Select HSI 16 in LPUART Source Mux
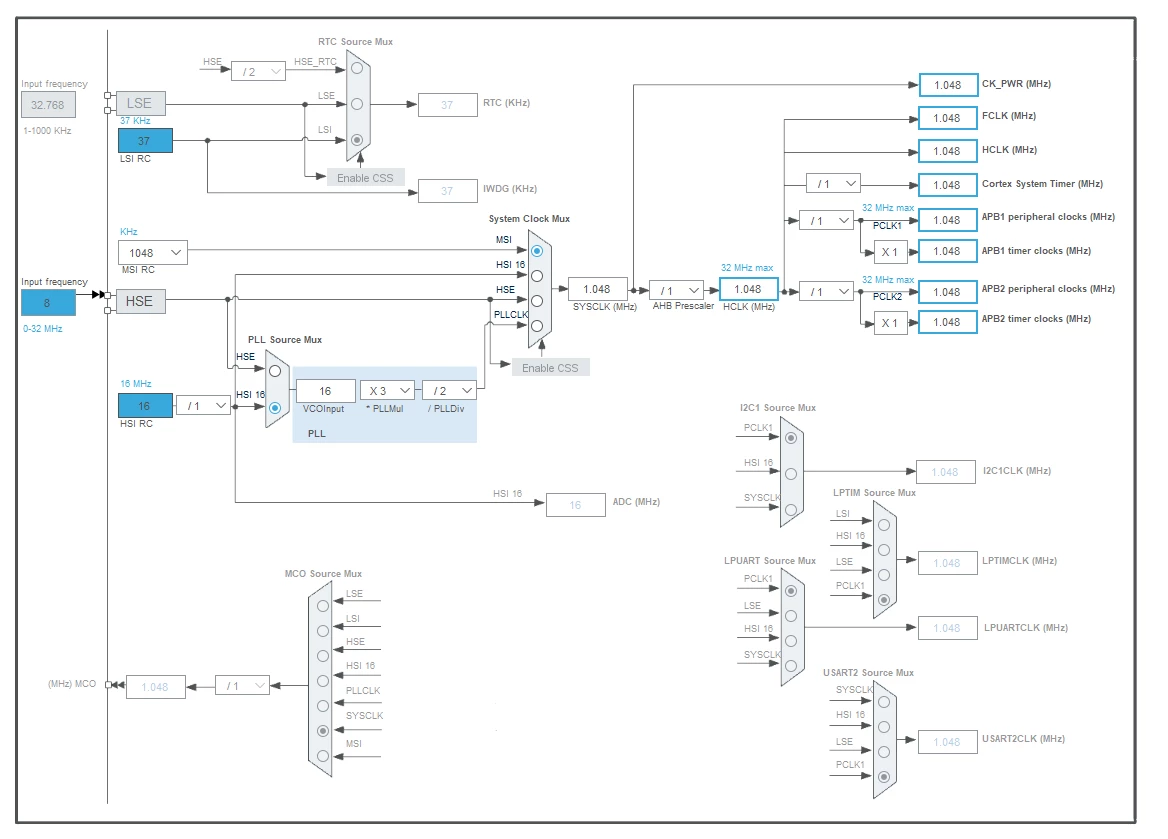 (x=790, y=641)
